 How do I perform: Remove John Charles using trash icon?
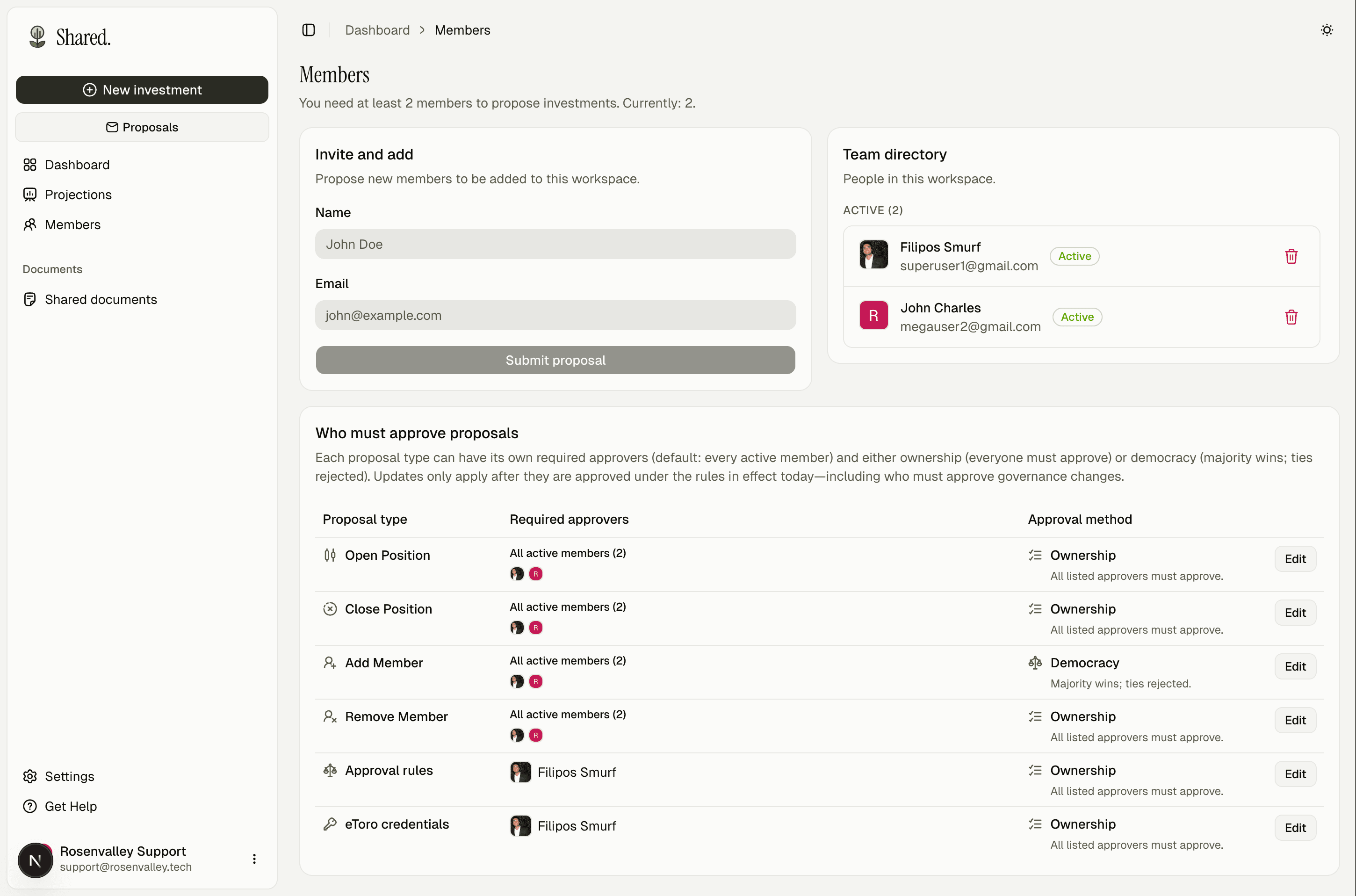pyautogui.click(x=1291, y=317)
